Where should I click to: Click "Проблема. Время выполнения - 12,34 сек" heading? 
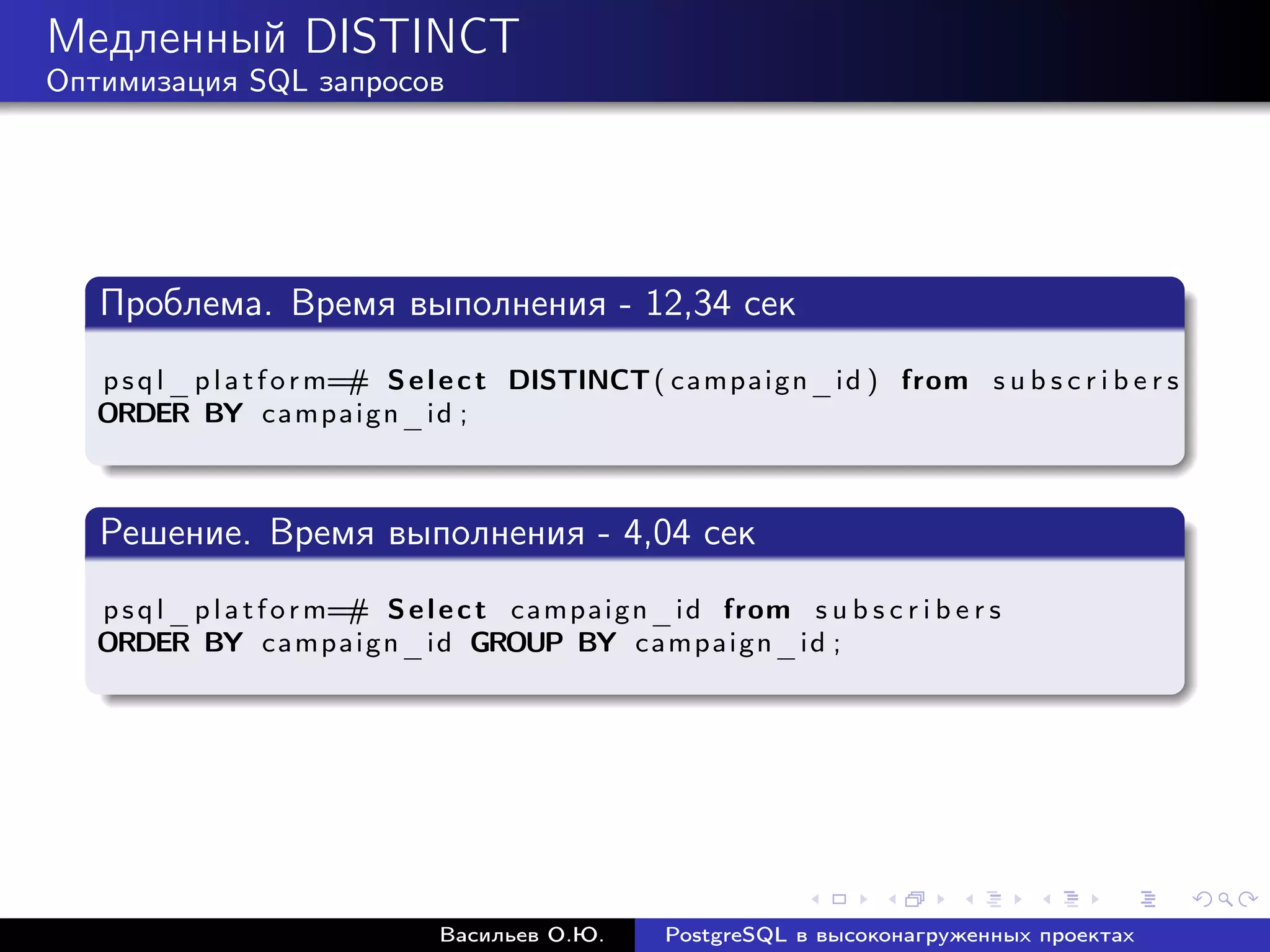pos(447,303)
